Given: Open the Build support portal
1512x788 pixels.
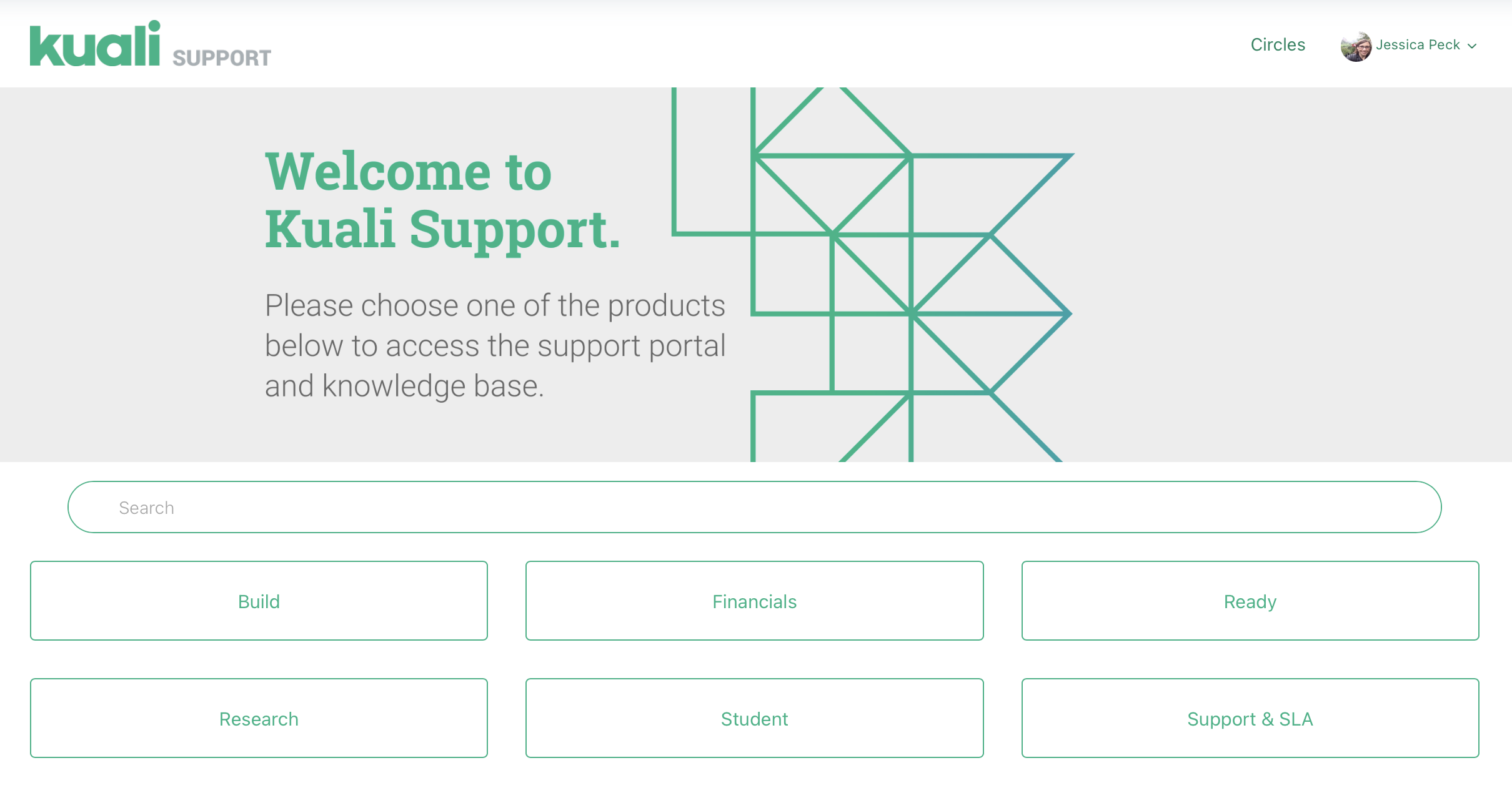Looking at the screenshot, I should coord(258,601).
